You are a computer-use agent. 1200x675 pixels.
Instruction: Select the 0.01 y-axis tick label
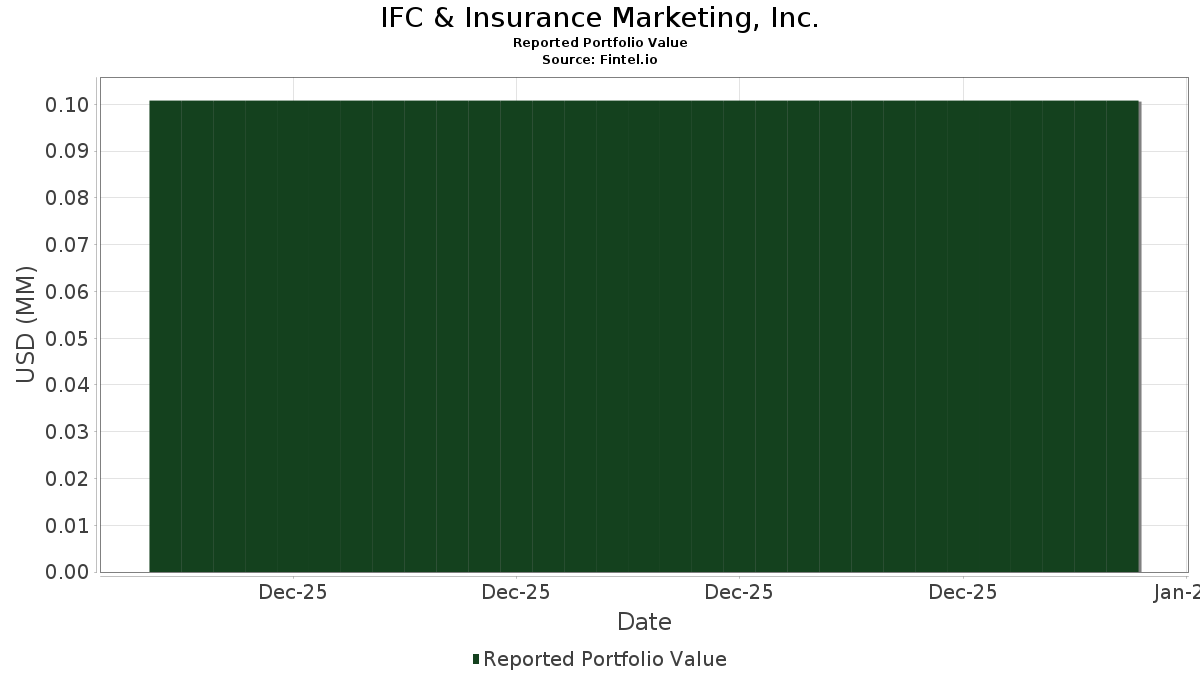tap(67, 526)
